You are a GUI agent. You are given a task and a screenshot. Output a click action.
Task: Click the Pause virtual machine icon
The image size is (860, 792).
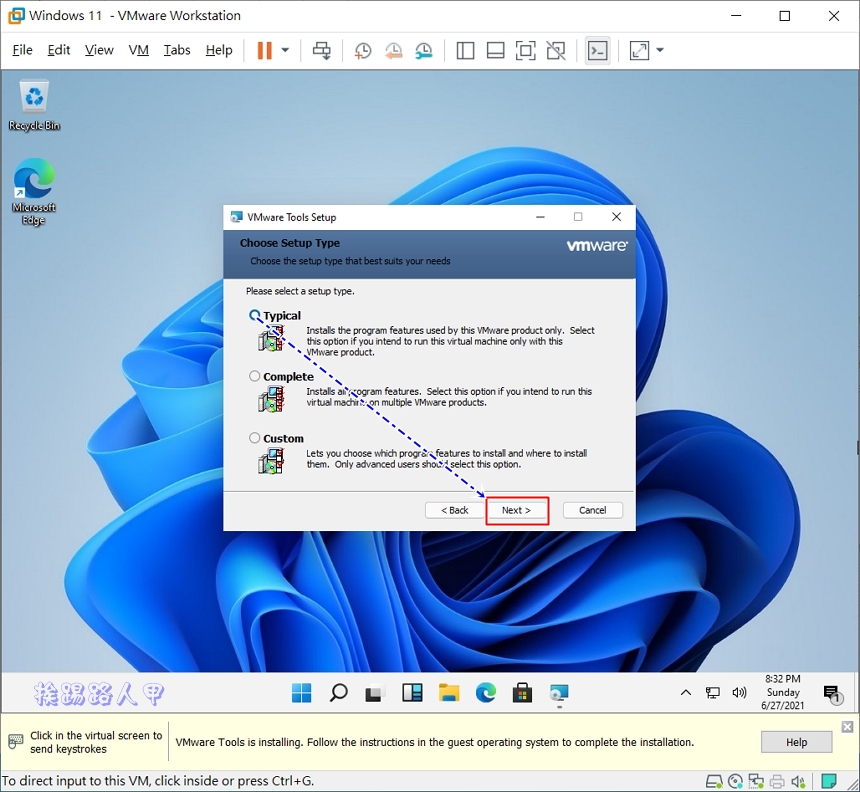(x=265, y=50)
